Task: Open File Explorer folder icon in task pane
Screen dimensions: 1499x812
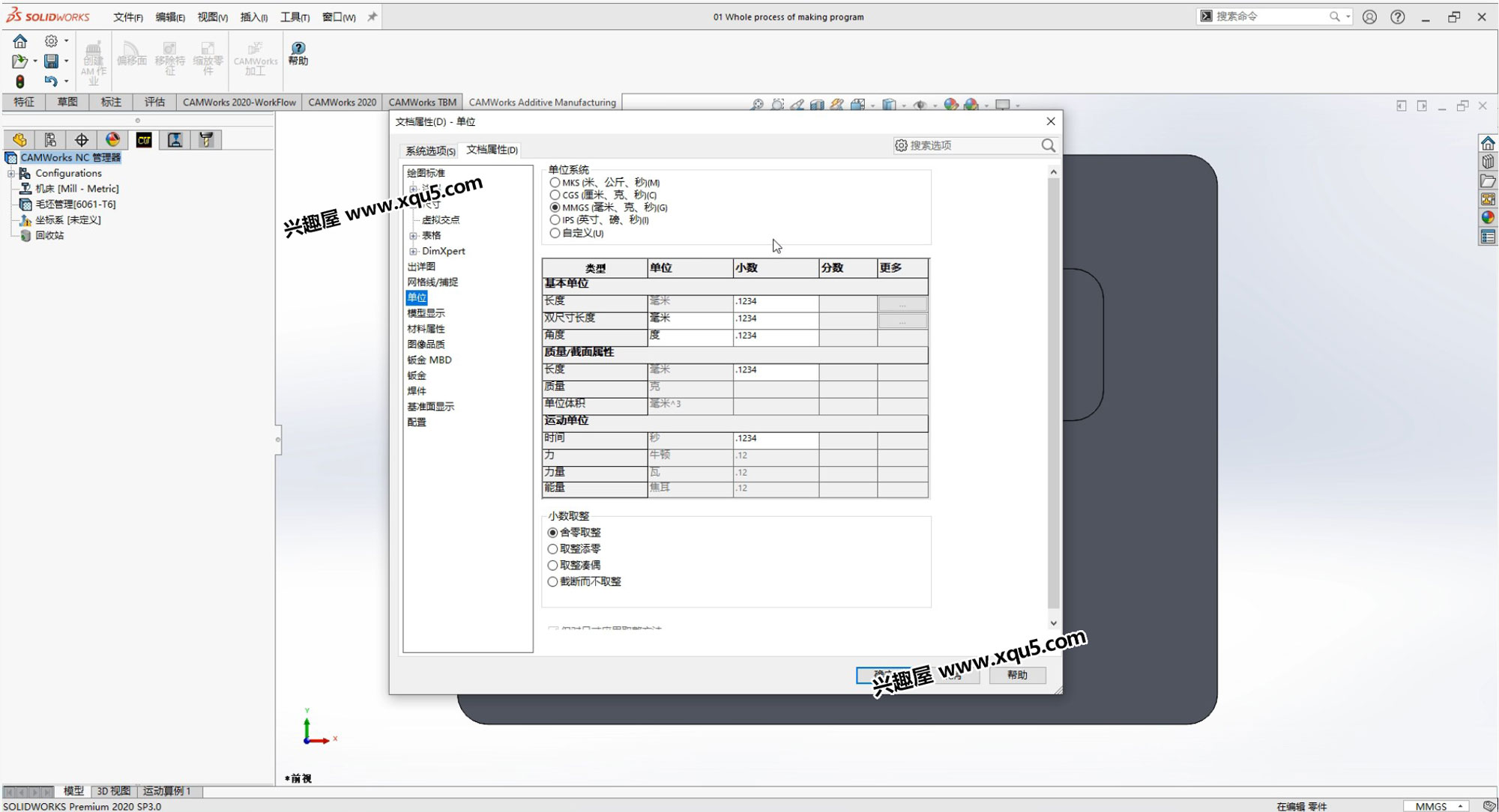Action: point(1488,181)
